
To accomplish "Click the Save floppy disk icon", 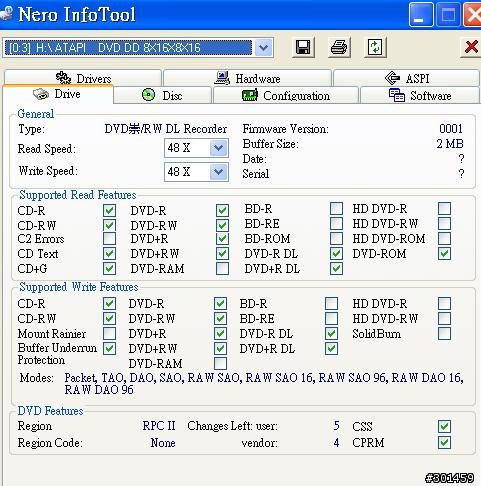I will [303, 47].
